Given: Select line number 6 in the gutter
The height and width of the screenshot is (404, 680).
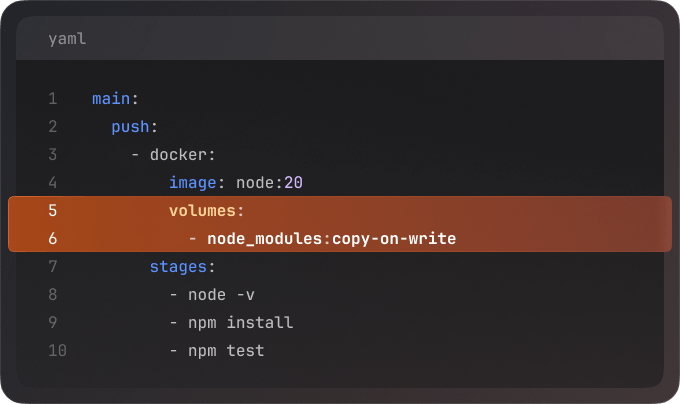Looking at the screenshot, I should 52,239.
